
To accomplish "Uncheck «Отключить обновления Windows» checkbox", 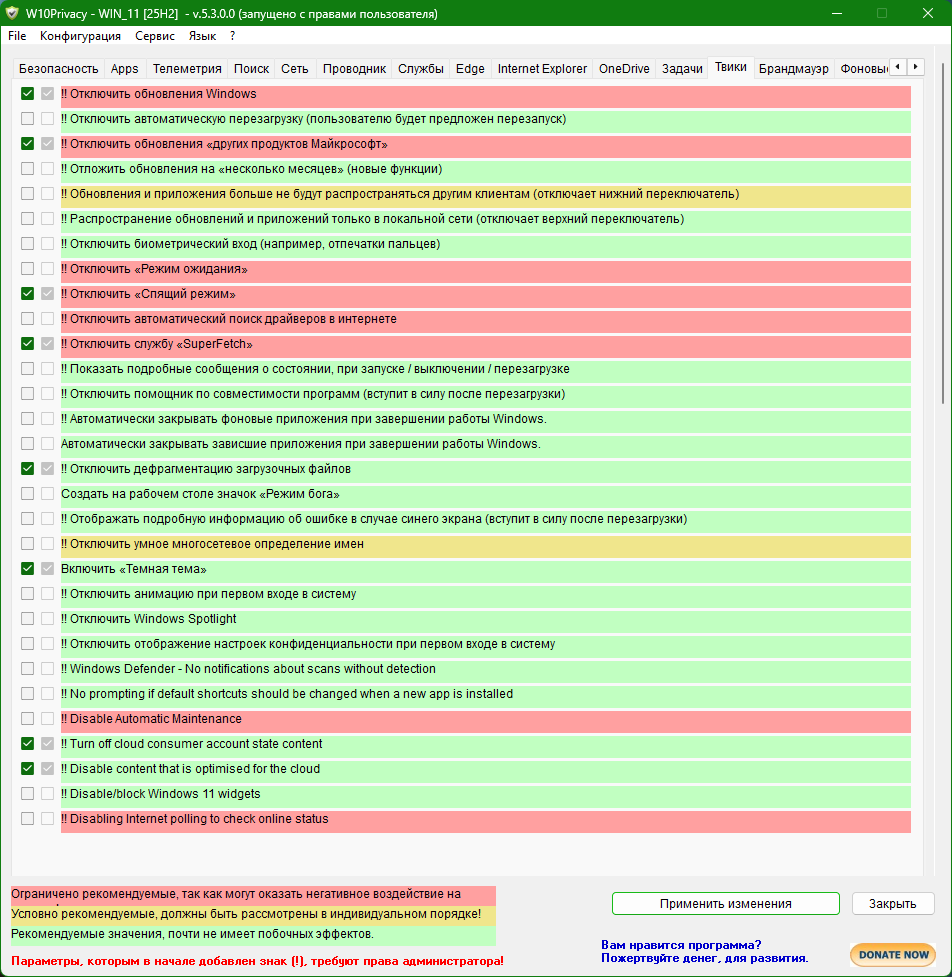I will 28,94.
